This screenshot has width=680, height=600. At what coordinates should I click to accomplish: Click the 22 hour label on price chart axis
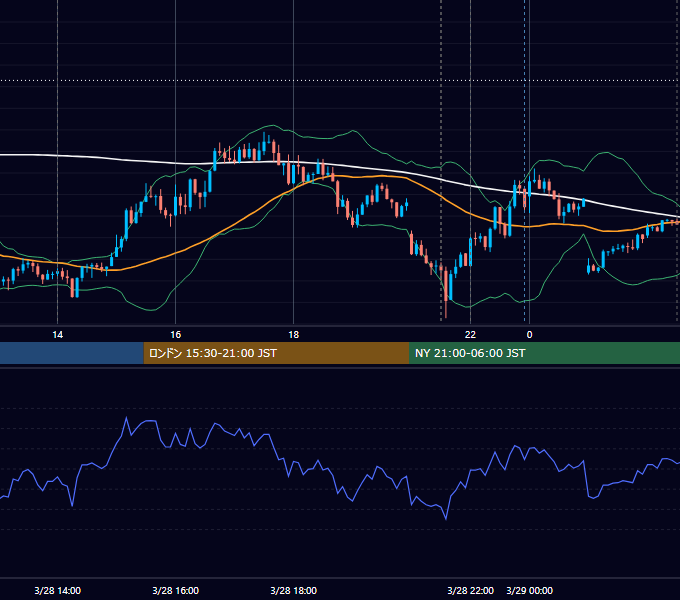click(470, 335)
